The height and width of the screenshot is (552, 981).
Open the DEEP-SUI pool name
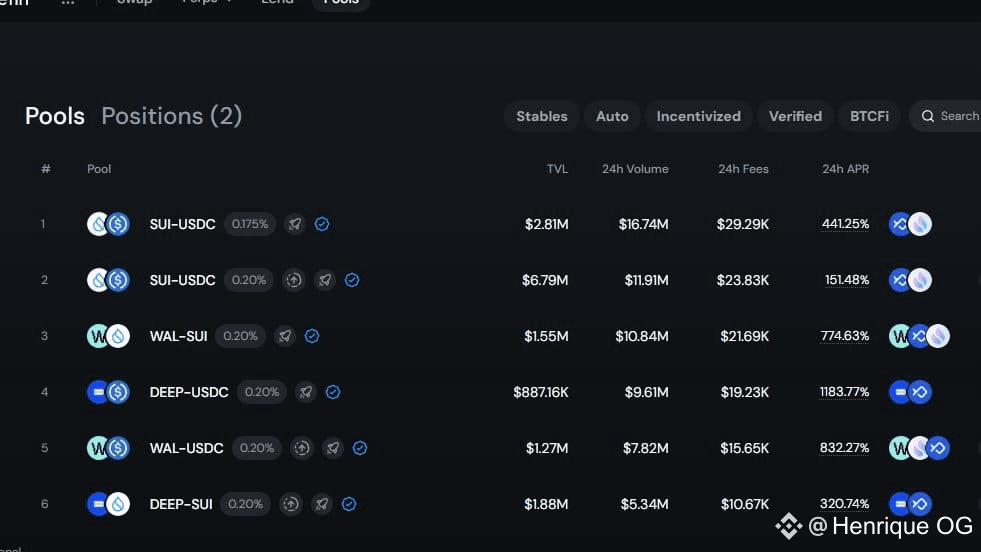click(x=181, y=504)
